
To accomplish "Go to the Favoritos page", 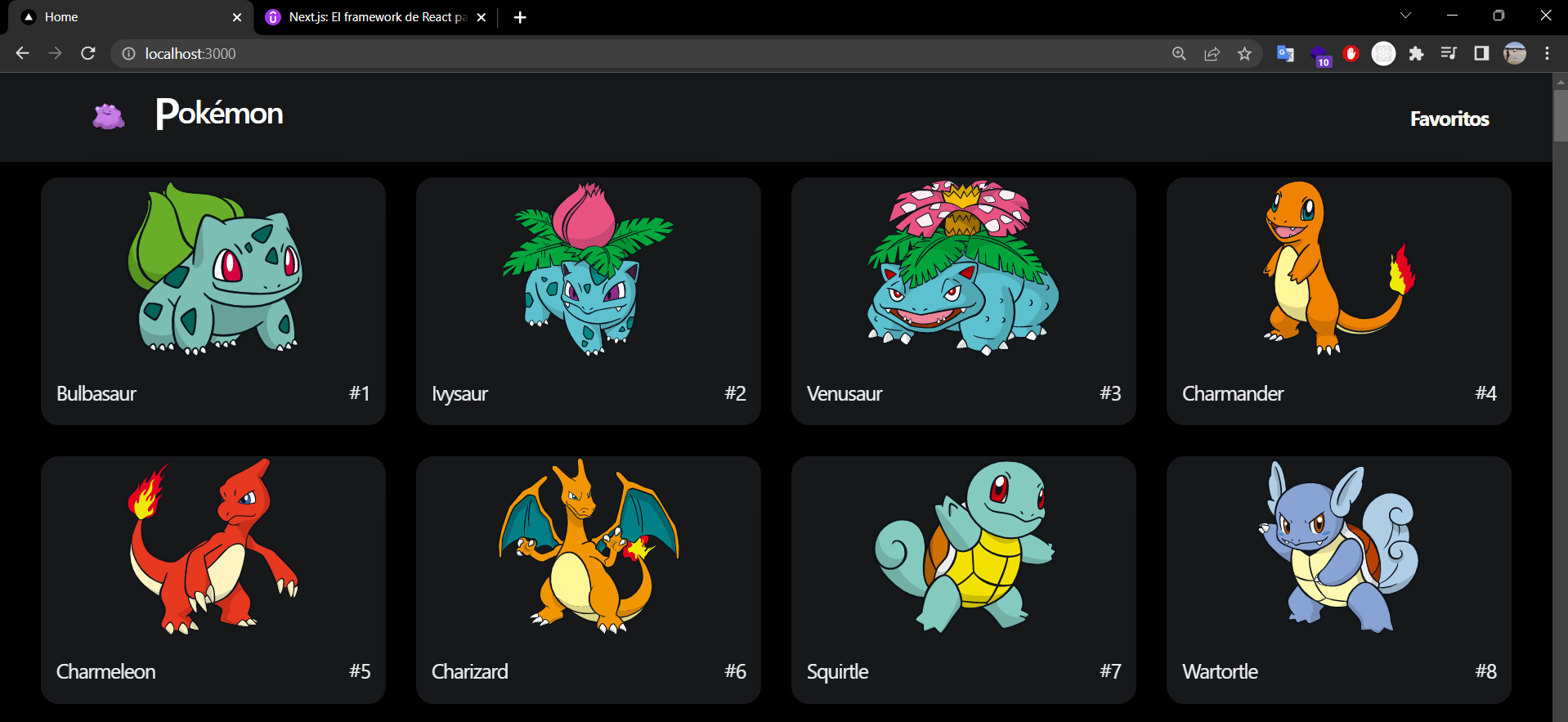I will click(1449, 119).
